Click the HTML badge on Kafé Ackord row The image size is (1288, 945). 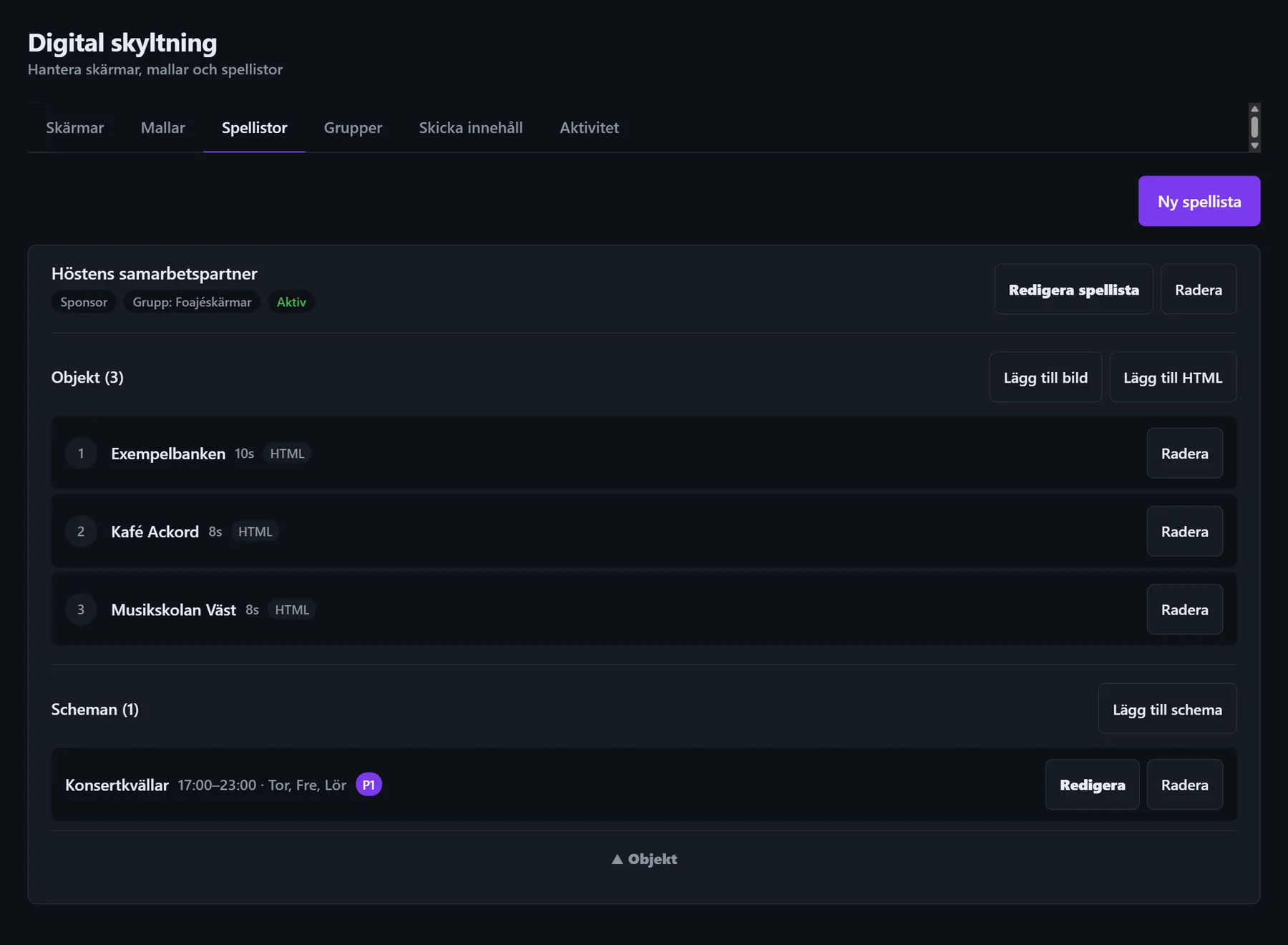click(255, 532)
